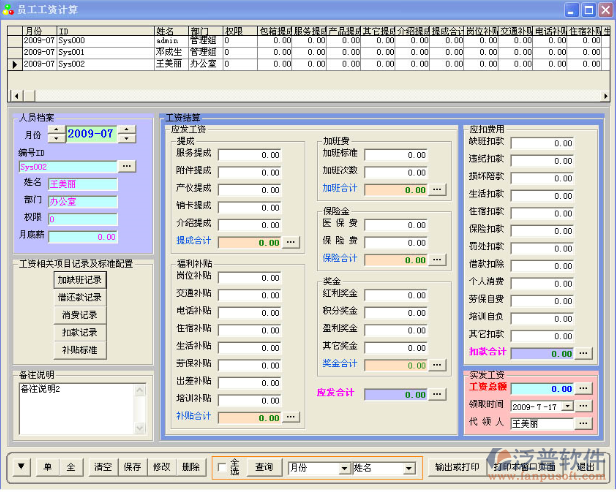Click the 服务提成 input field

point(251,155)
